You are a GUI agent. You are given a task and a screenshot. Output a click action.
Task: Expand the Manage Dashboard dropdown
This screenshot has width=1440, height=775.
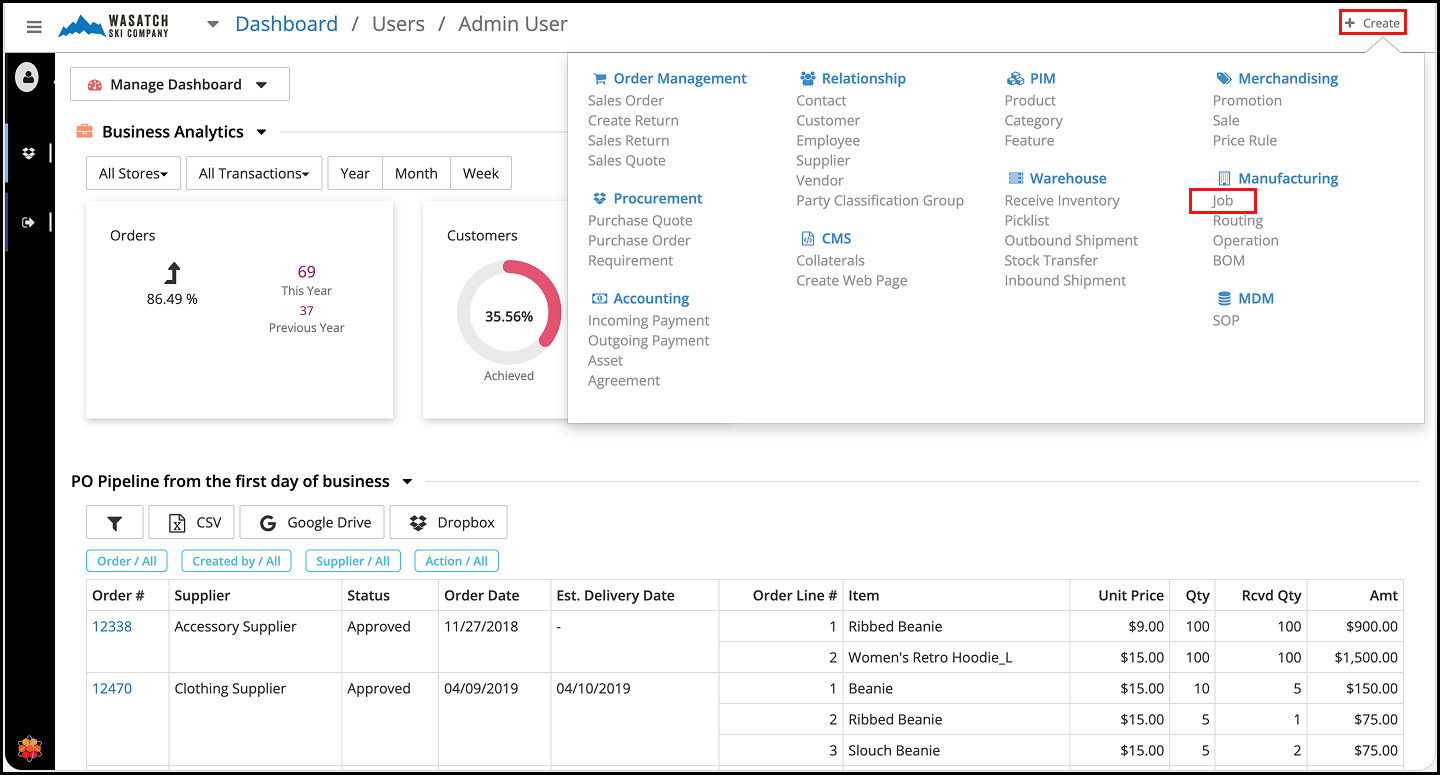[x=179, y=85]
